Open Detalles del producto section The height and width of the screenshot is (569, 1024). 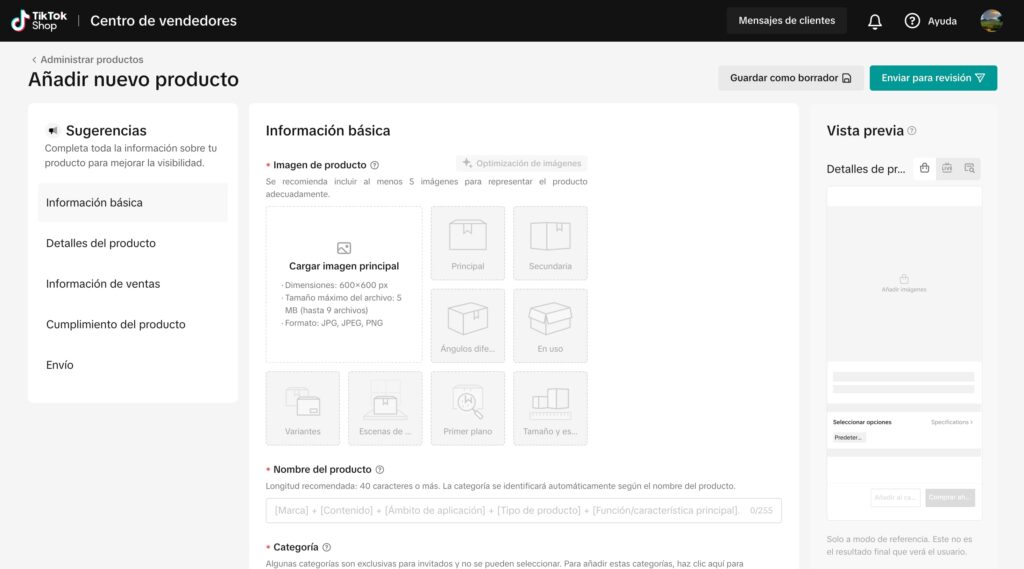coord(101,243)
